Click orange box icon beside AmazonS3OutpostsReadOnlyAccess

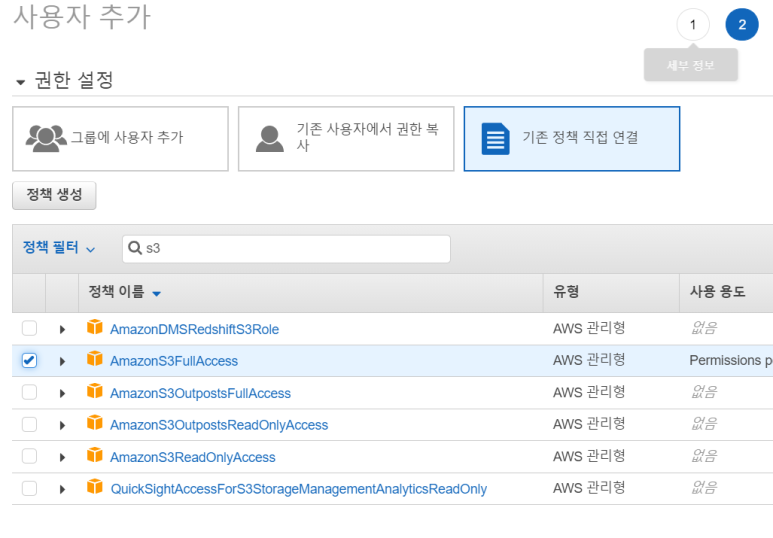pos(95,423)
